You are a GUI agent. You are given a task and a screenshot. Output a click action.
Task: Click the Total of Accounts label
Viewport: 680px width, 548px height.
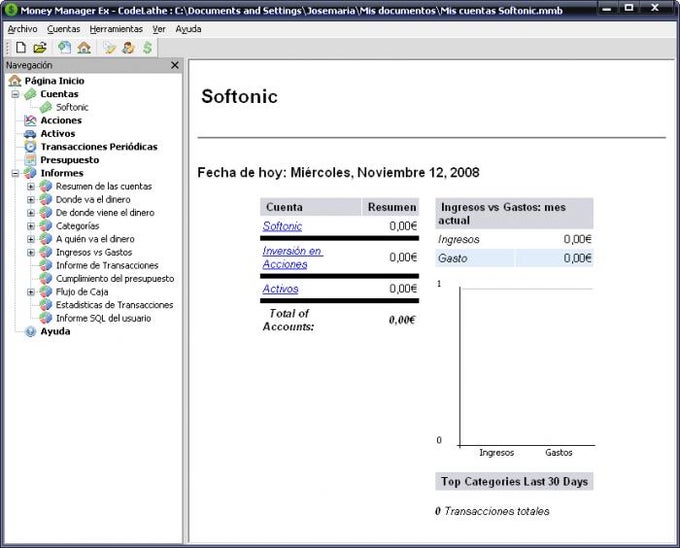[x=289, y=320]
